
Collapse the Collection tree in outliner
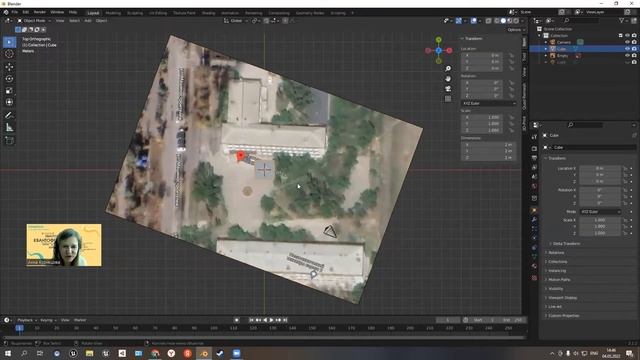coord(540,36)
